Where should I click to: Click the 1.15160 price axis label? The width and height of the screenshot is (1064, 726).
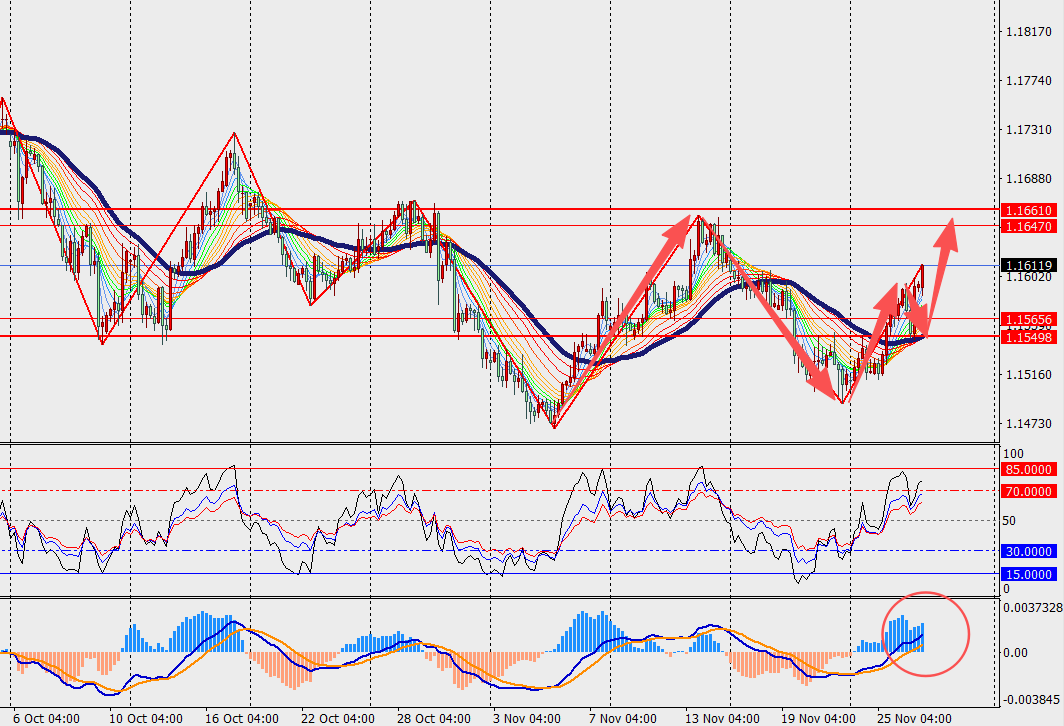[x=1029, y=375]
